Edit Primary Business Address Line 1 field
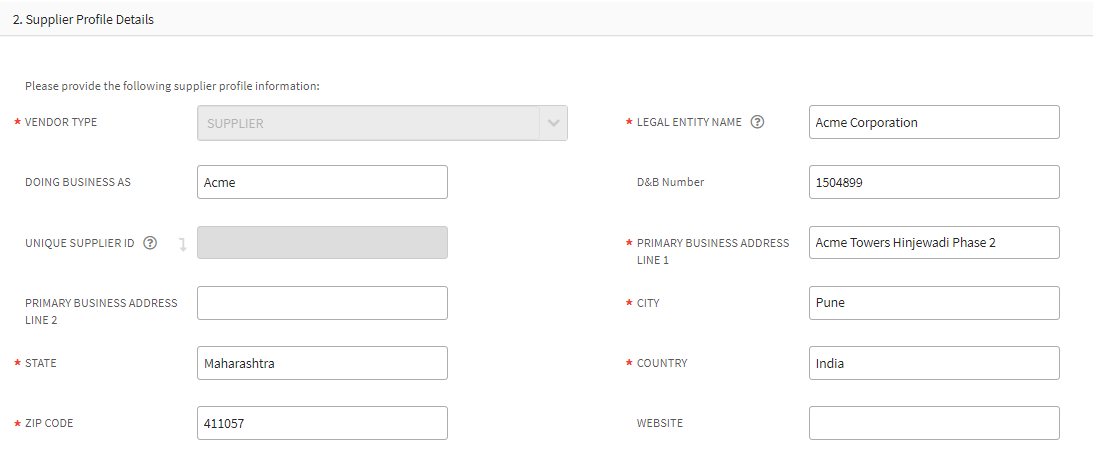This screenshot has width=1093, height=455. pos(933,242)
